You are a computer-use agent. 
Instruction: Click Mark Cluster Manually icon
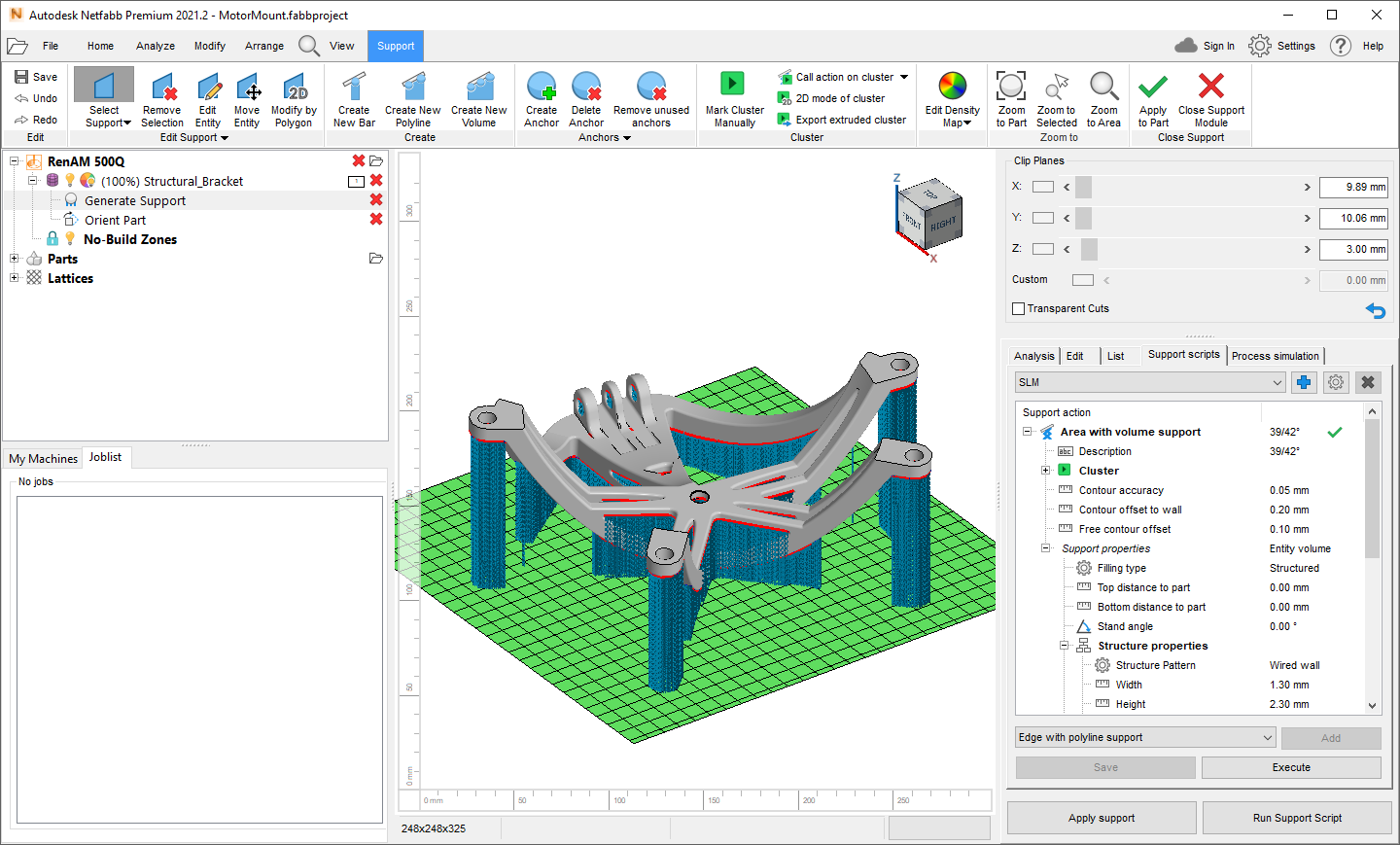[x=732, y=84]
